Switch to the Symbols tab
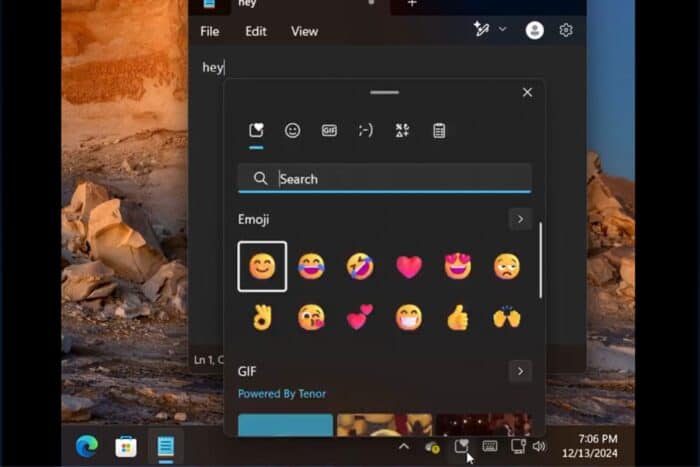The width and height of the screenshot is (700, 467). 402,130
